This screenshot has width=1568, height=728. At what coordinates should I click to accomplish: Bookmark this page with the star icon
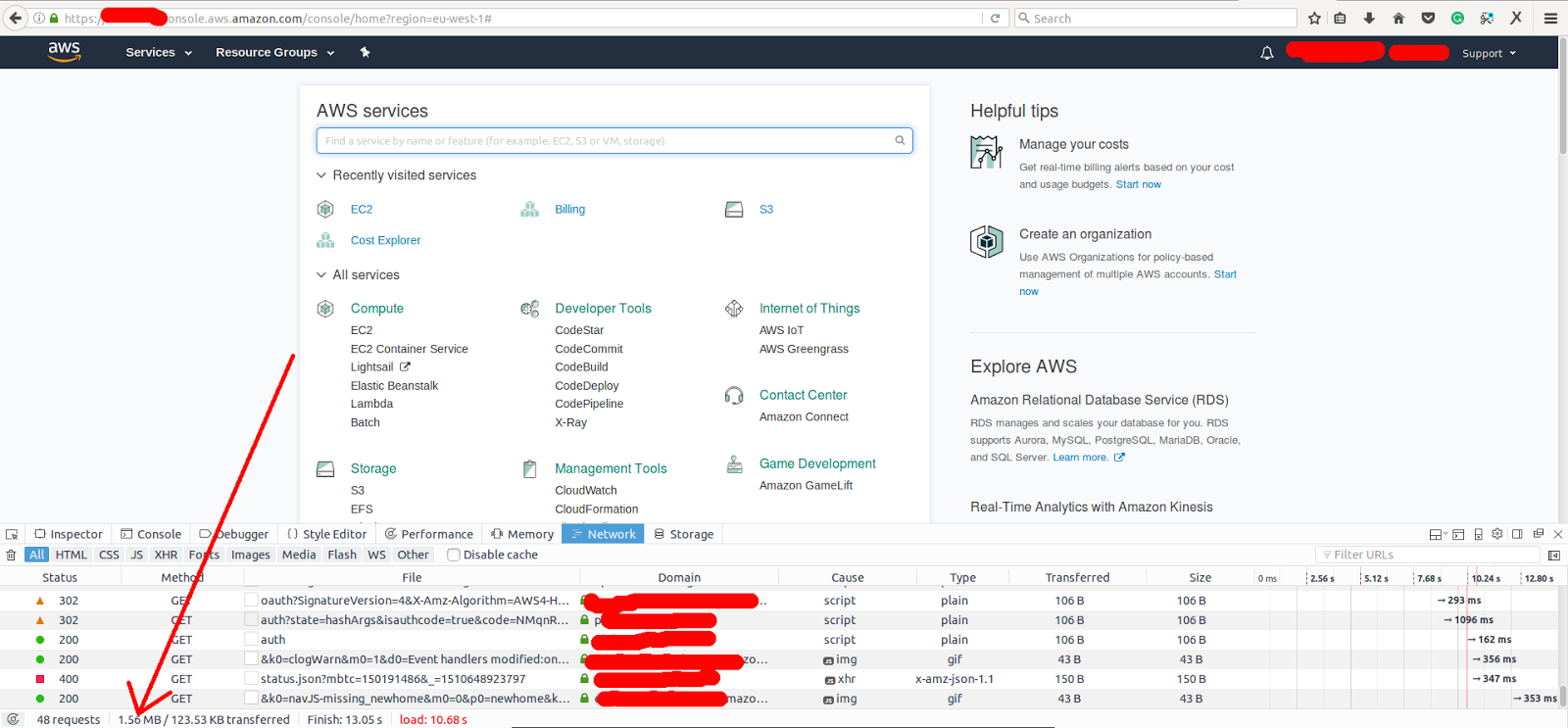point(1314,18)
